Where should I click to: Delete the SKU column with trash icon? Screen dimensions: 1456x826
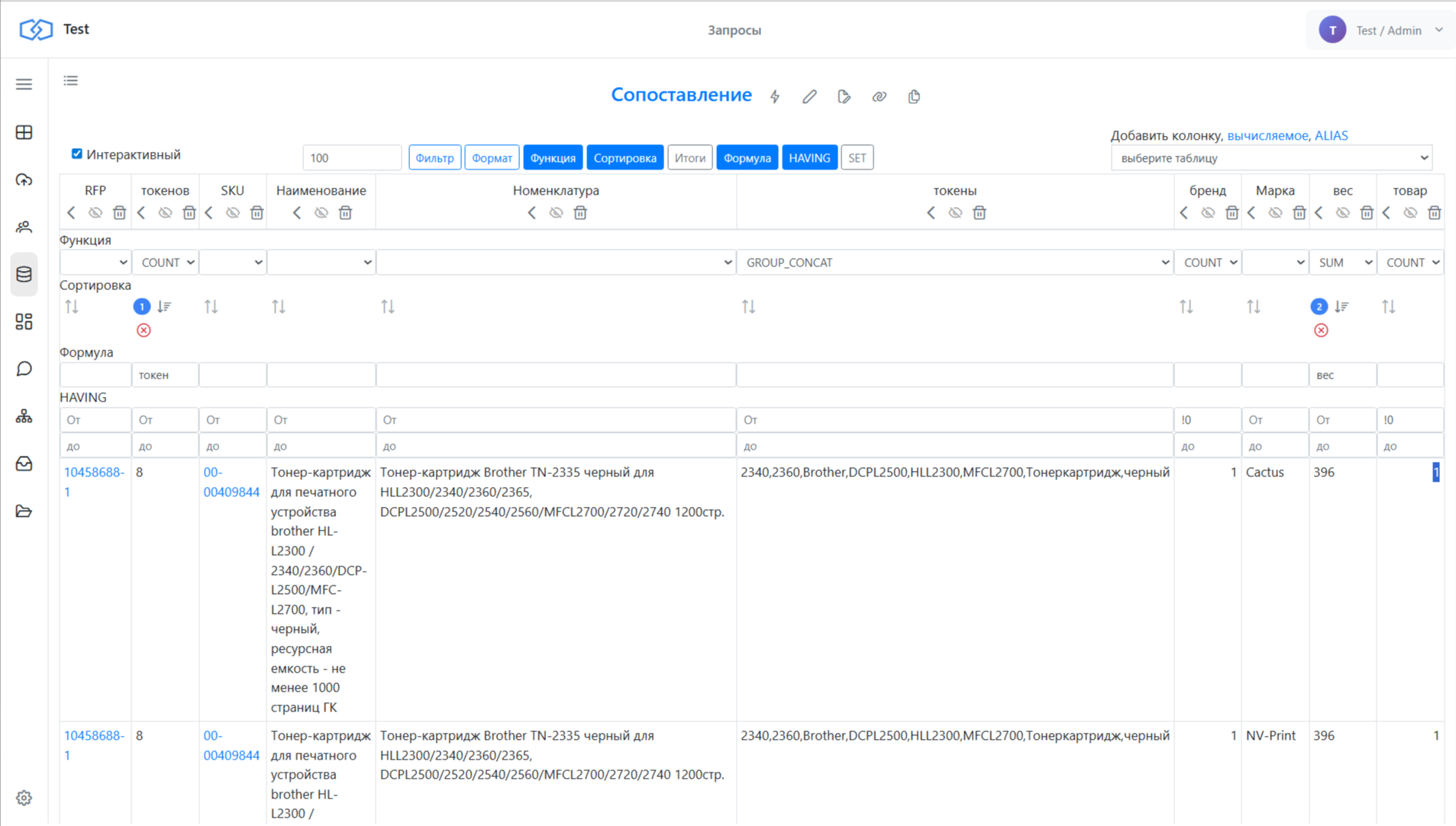[257, 213]
